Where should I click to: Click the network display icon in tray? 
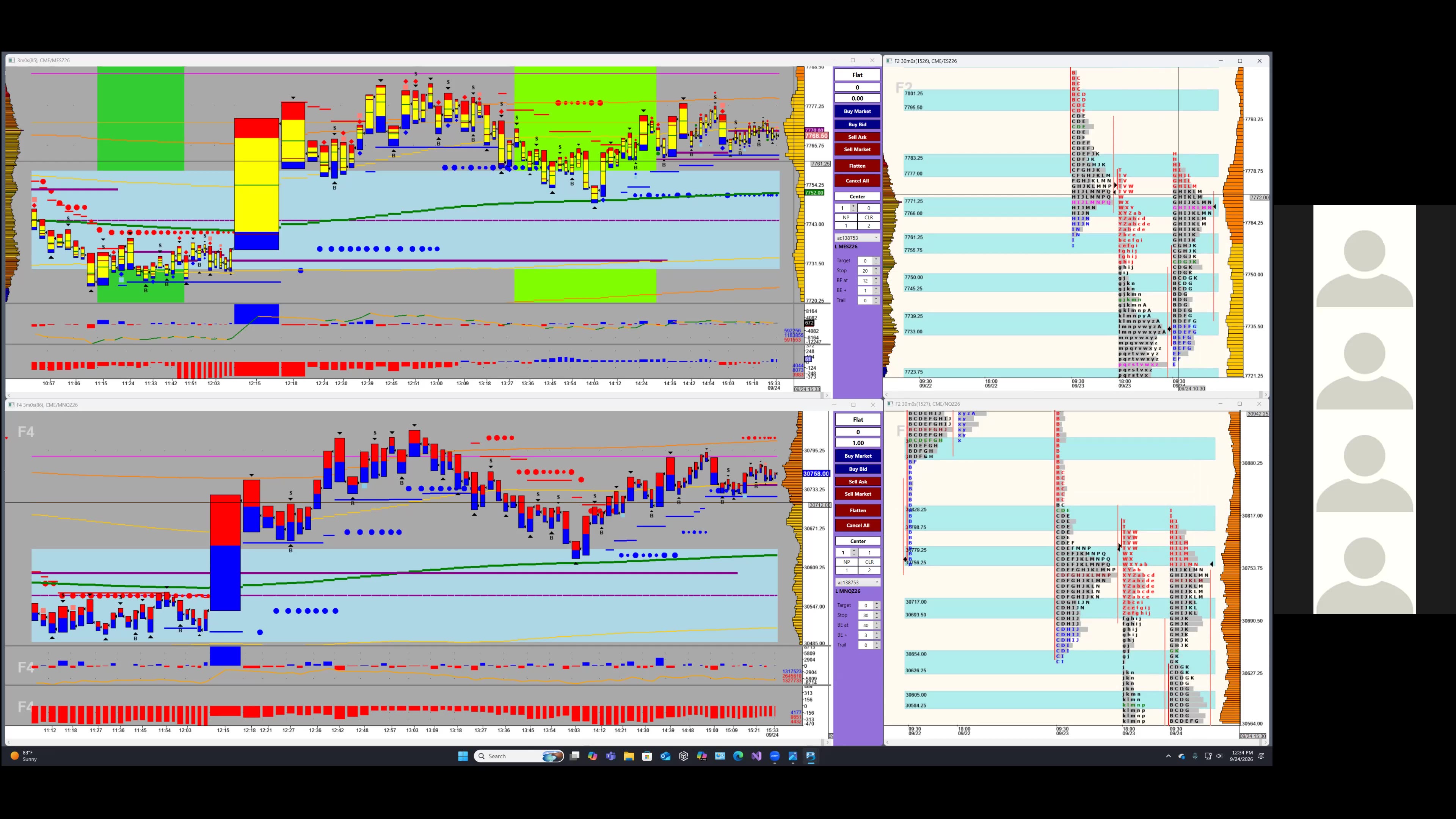pyautogui.click(x=1208, y=756)
